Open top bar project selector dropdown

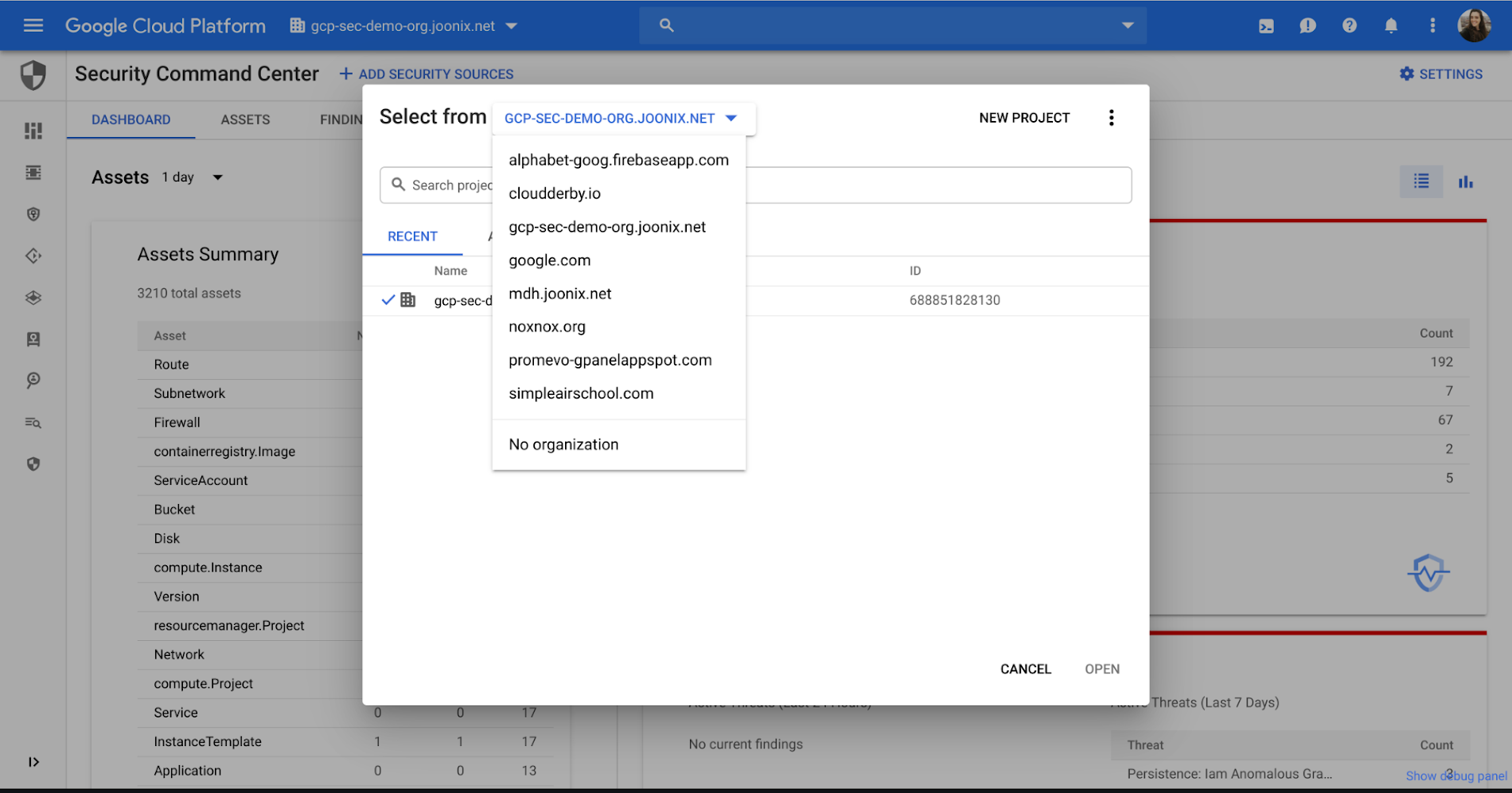pos(403,25)
